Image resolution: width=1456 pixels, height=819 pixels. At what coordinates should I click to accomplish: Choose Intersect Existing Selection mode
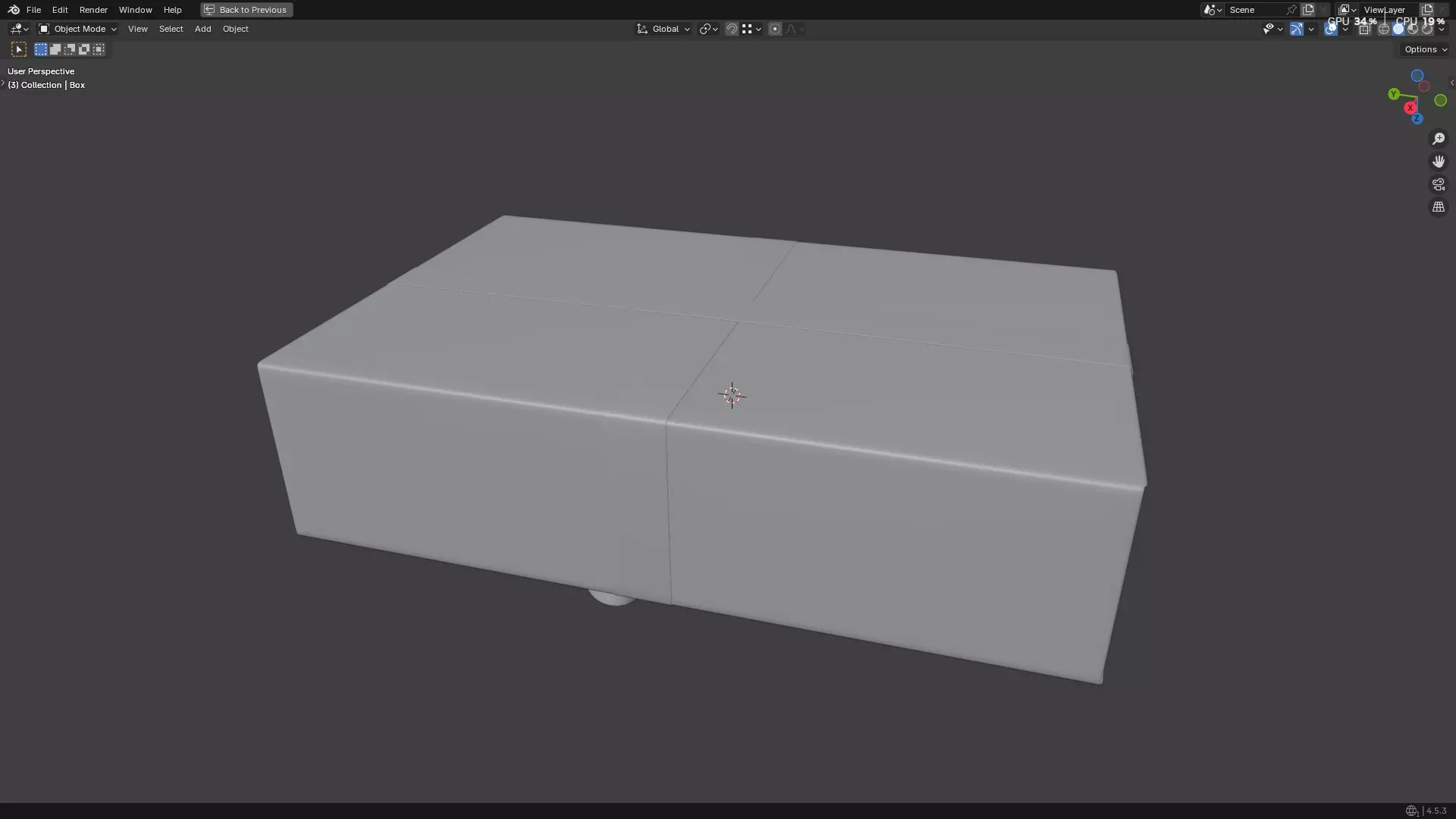click(x=99, y=49)
